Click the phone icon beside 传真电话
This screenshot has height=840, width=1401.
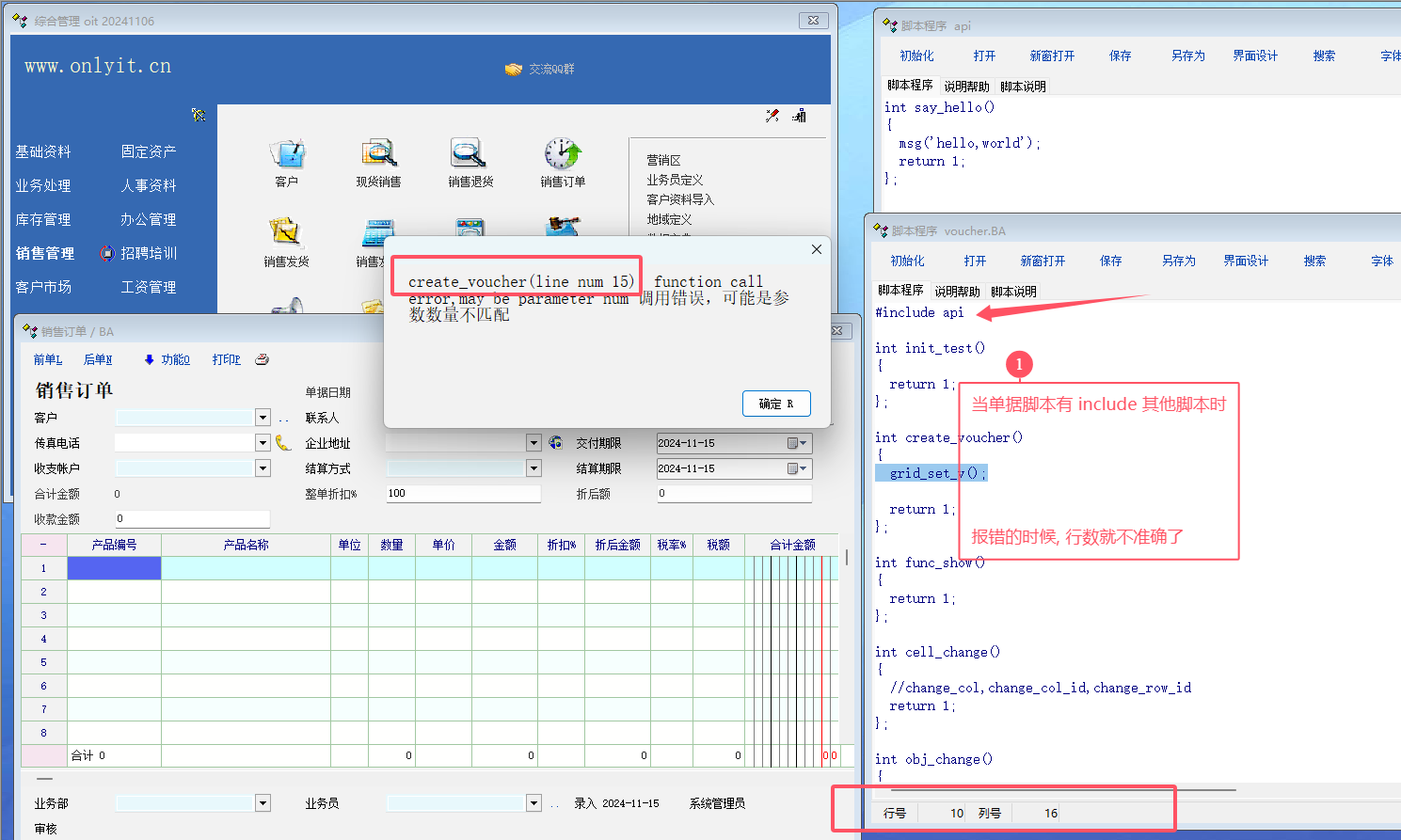click(x=283, y=443)
